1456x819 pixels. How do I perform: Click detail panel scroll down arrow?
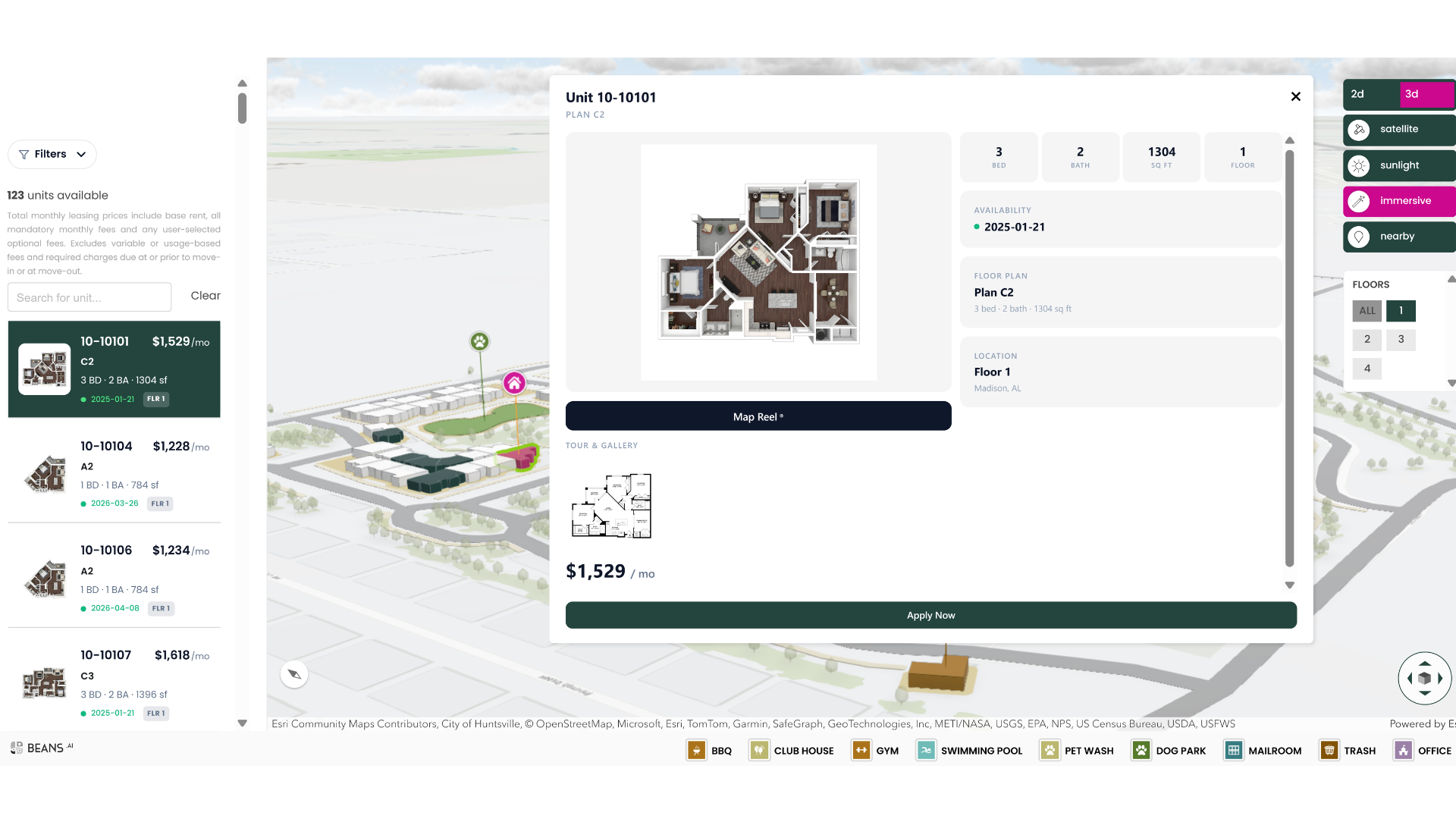1290,585
